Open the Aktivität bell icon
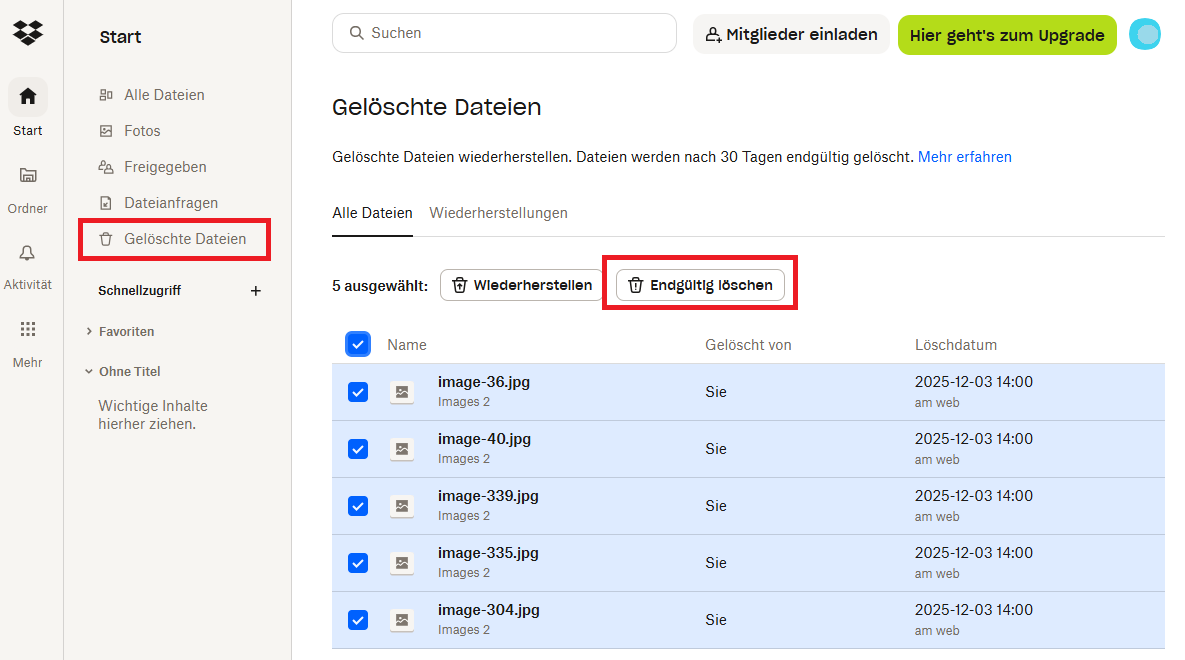 [x=28, y=253]
